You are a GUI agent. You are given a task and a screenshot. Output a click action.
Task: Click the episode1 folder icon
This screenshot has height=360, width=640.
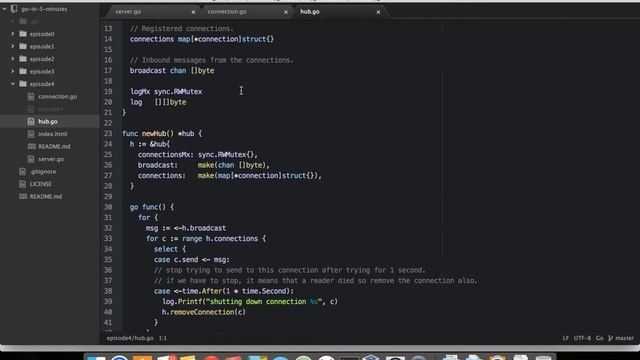pos(23,47)
